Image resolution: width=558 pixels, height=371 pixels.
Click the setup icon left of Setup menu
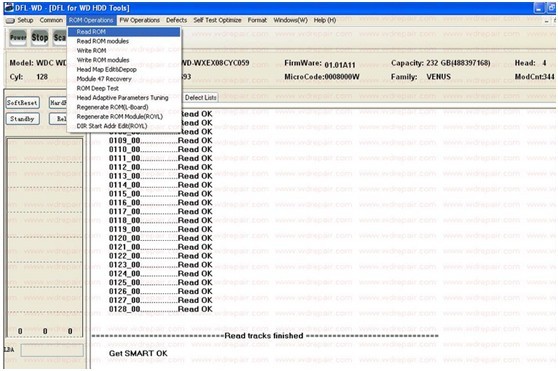[x=10, y=21]
